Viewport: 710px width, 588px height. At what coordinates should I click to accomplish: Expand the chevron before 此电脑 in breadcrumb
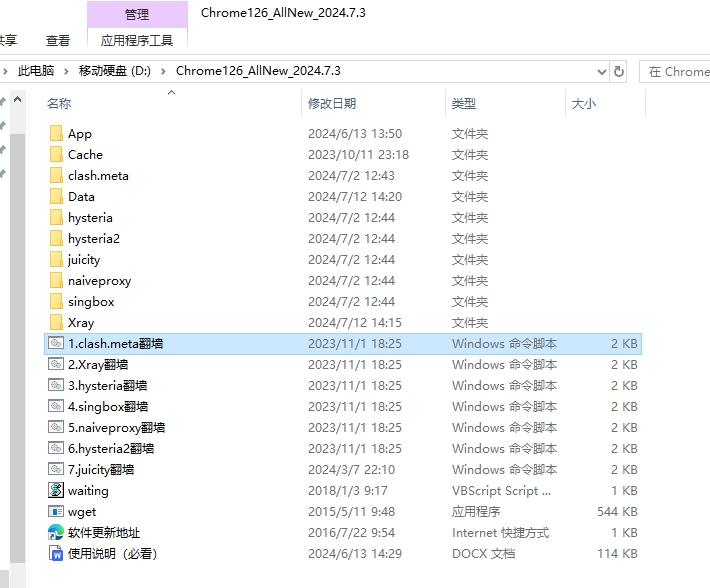click(x=5, y=71)
